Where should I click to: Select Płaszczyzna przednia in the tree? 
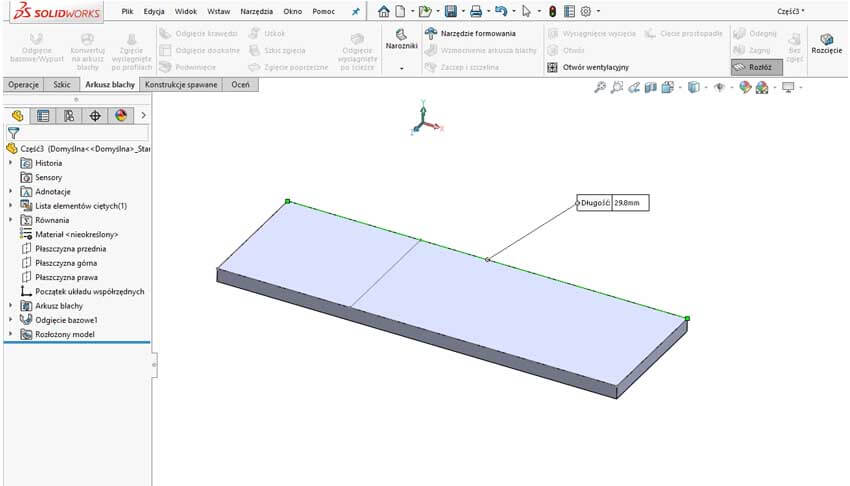[x=70, y=249]
